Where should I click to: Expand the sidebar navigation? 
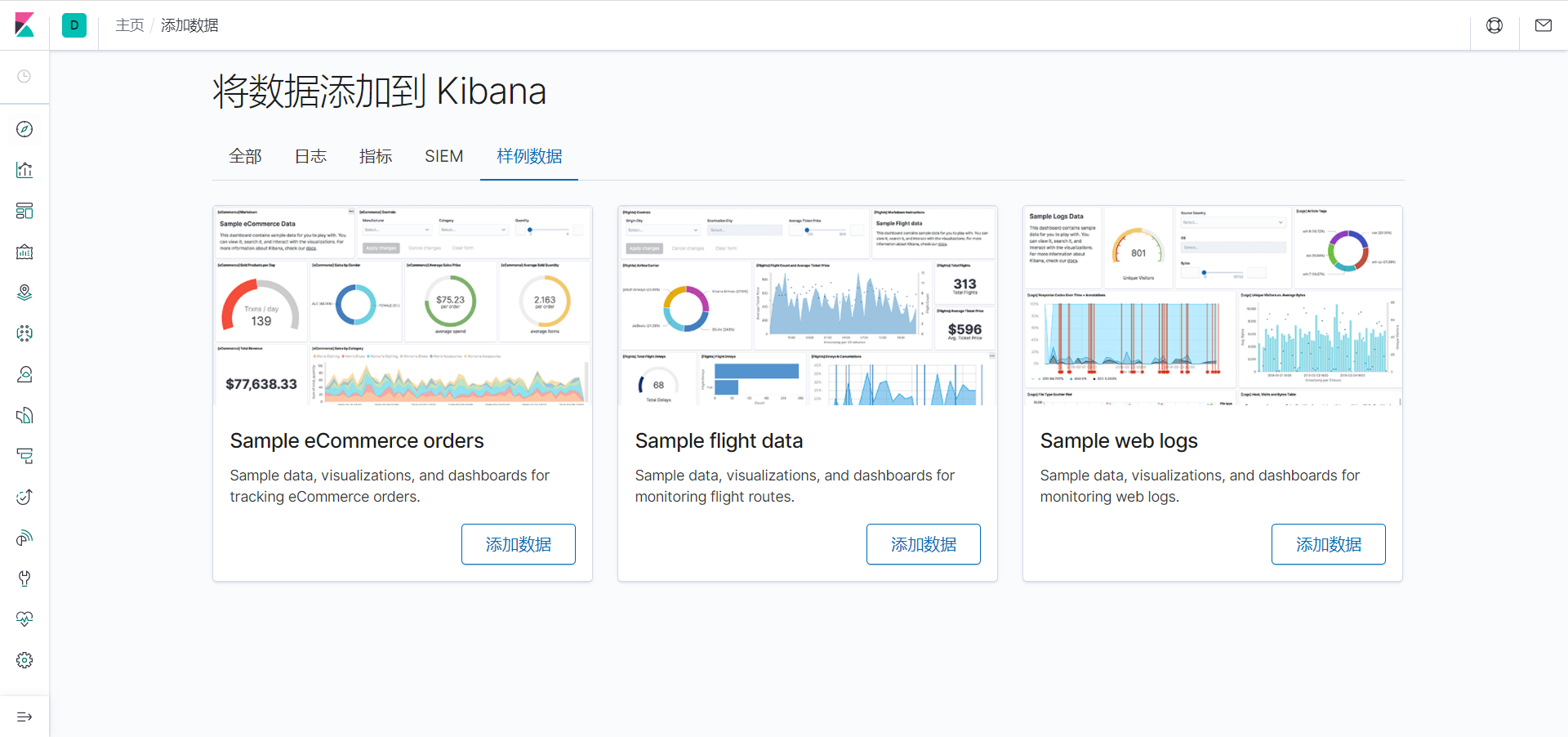pyautogui.click(x=24, y=717)
